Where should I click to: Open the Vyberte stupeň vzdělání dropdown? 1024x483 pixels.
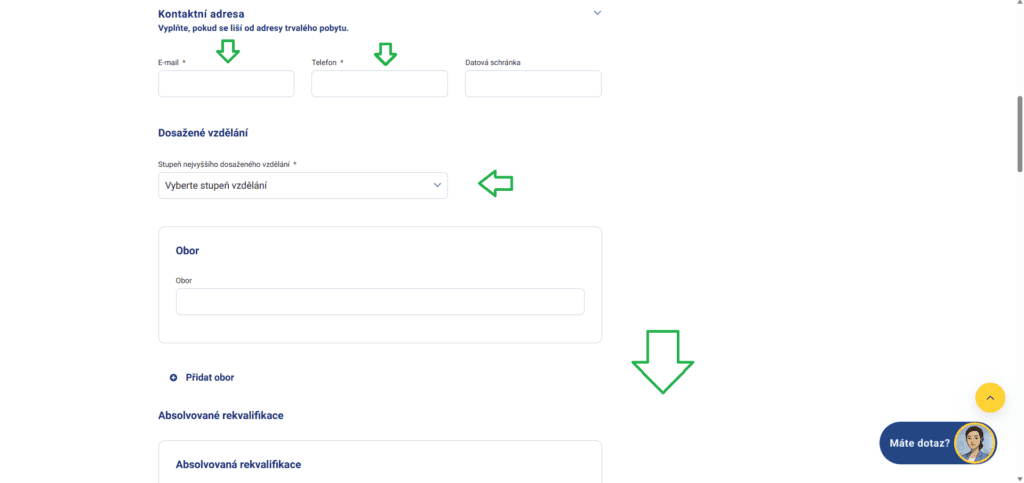pos(303,185)
